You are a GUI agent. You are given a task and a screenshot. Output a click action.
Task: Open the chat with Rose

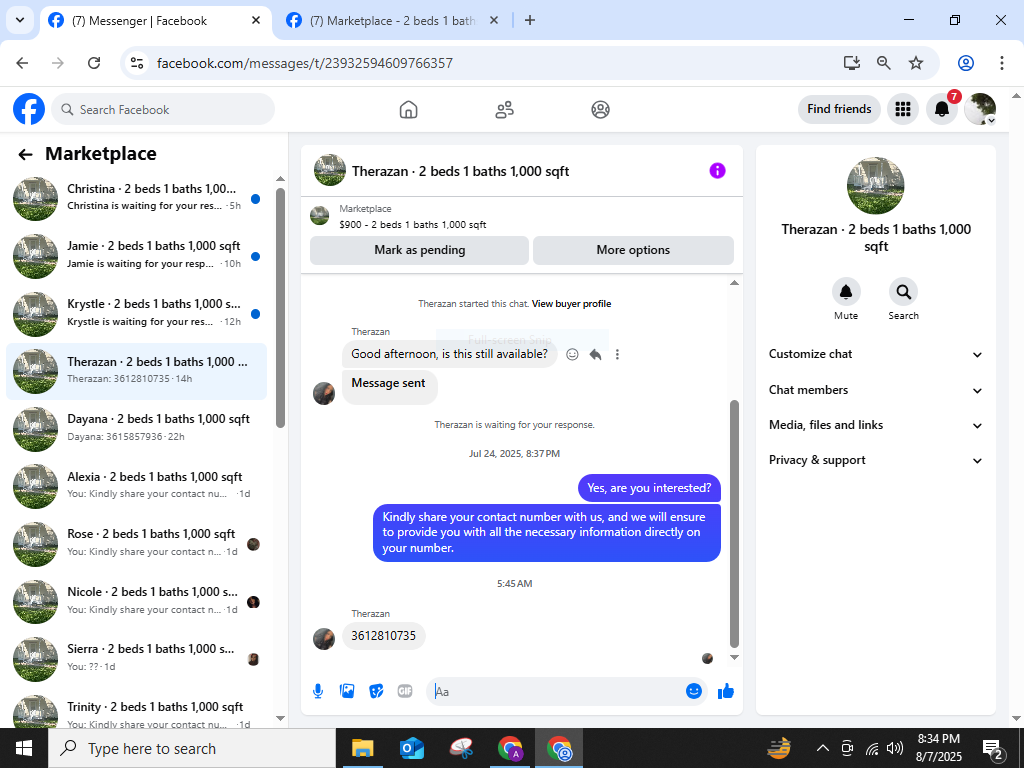[x=136, y=544]
